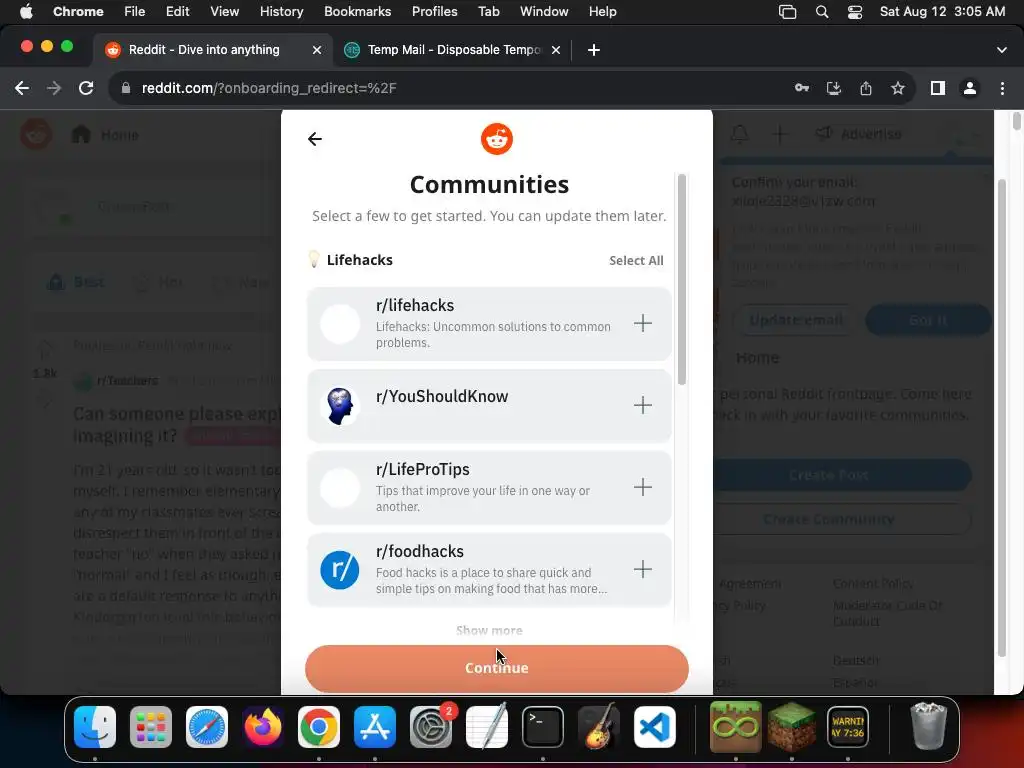Open the Chrome profile icon
The width and height of the screenshot is (1024, 768).
pos(970,88)
